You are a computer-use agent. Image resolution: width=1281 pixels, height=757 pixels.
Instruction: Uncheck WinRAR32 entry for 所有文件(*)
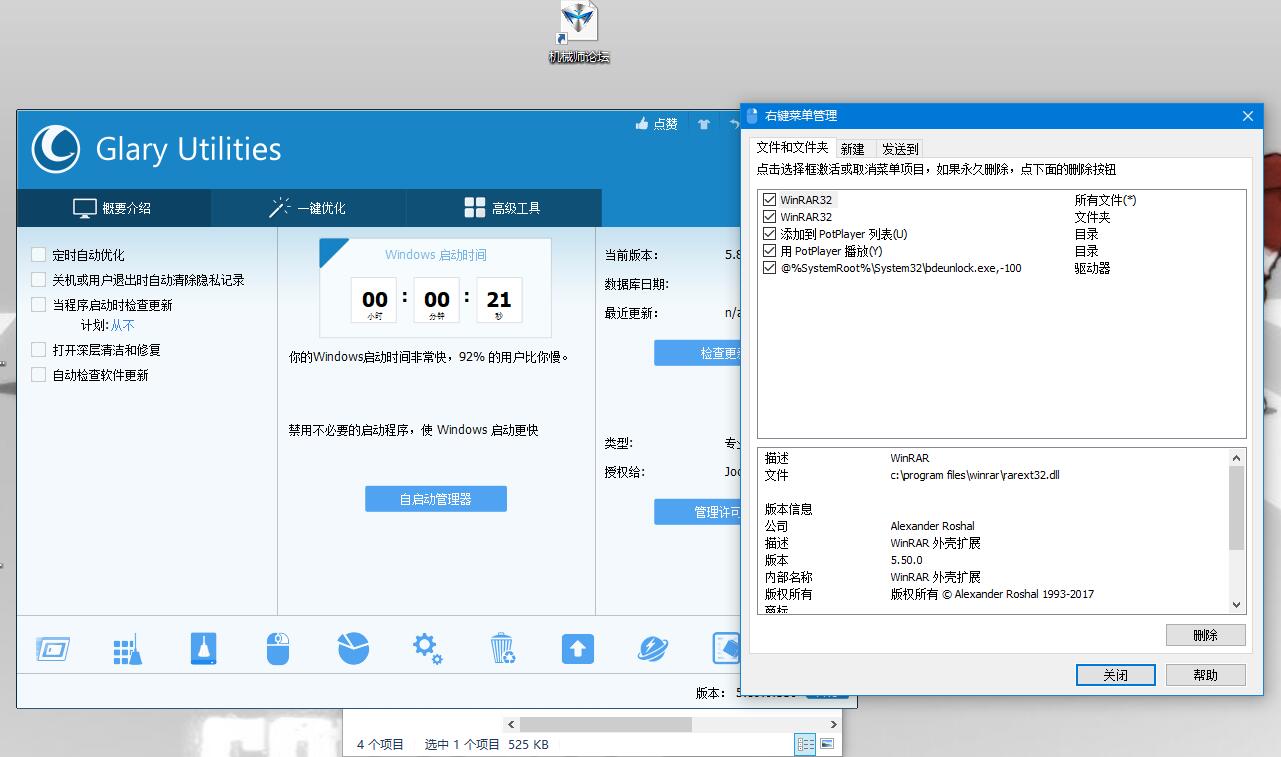pyautogui.click(x=769, y=200)
